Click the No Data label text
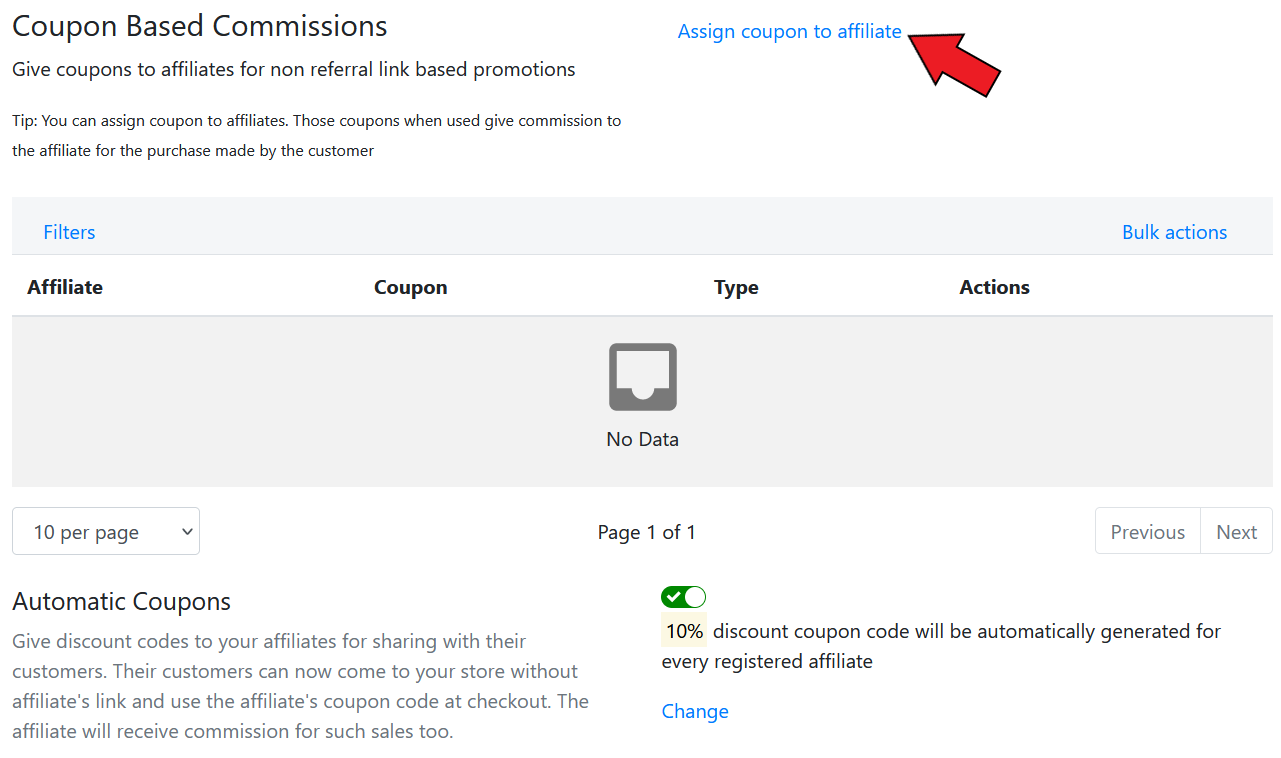1281x758 pixels. (642, 439)
